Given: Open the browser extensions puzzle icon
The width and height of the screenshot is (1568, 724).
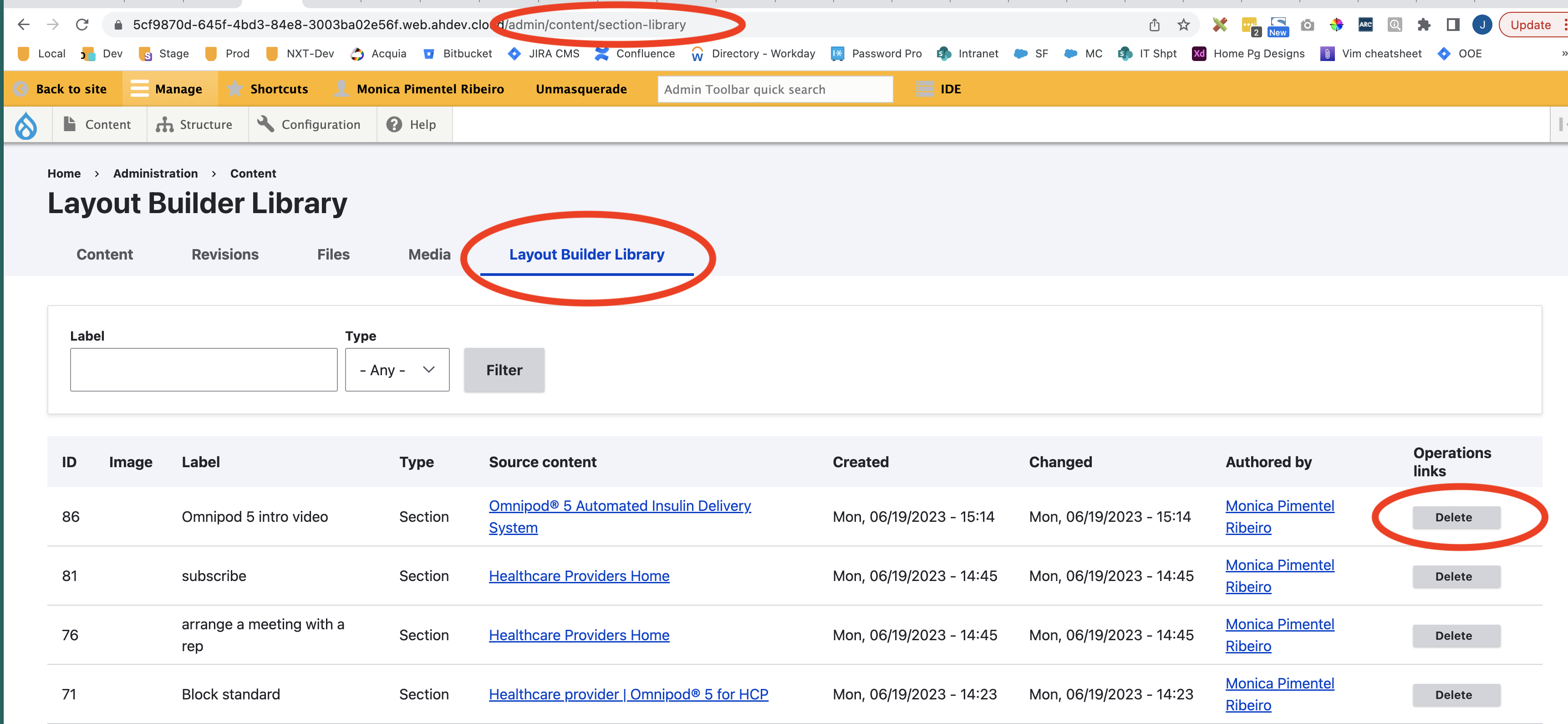Looking at the screenshot, I should [x=1424, y=24].
